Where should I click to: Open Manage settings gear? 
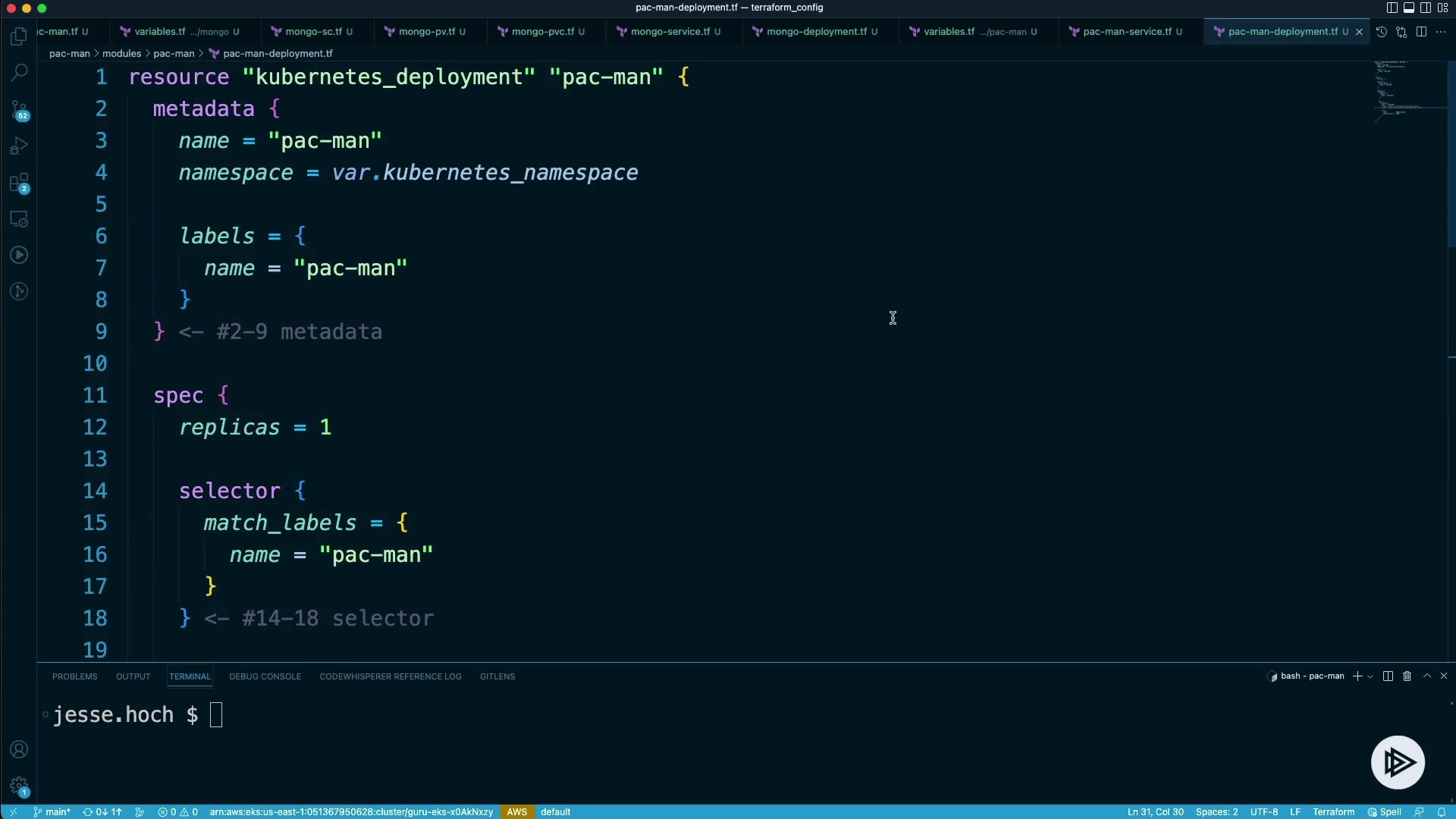click(x=19, y=786)
